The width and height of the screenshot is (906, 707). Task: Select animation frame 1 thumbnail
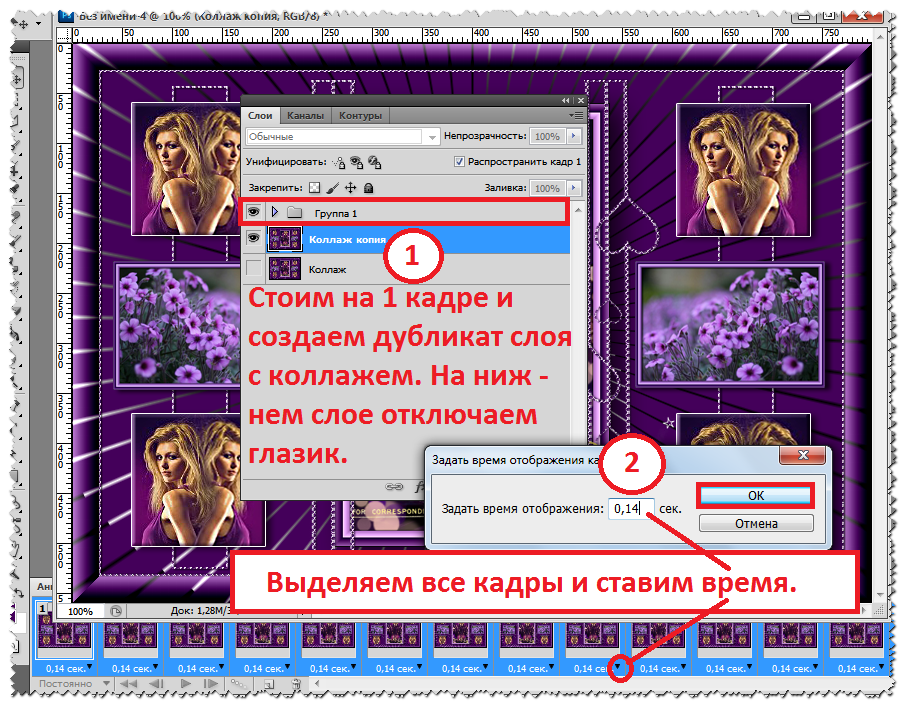pyautogui.click(x=65, y=635)
